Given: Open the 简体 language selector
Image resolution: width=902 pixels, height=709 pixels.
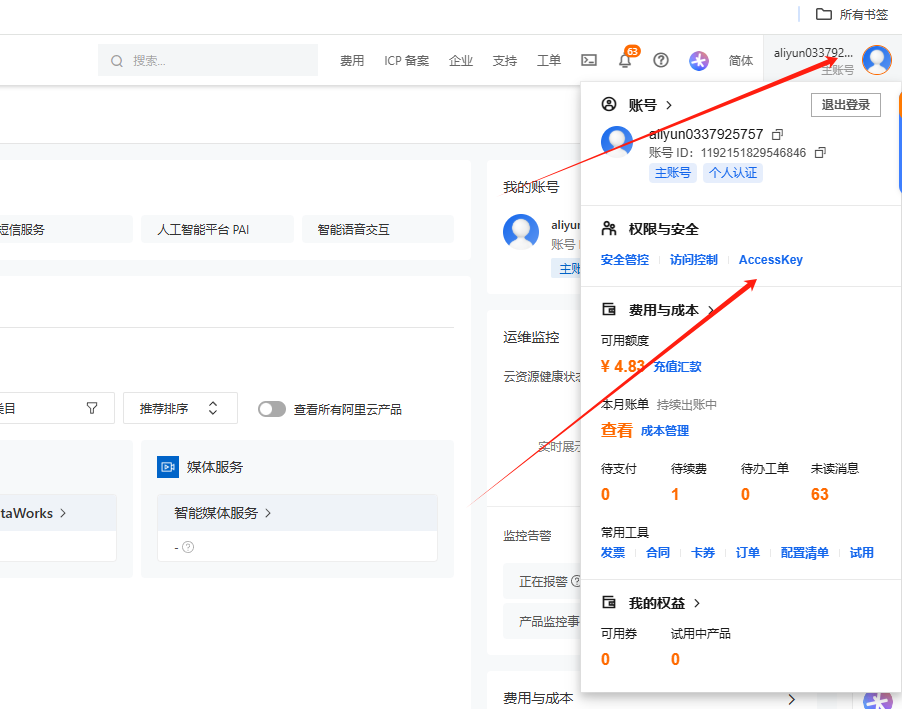Looking at the screenshot, I should pos(740,60).
